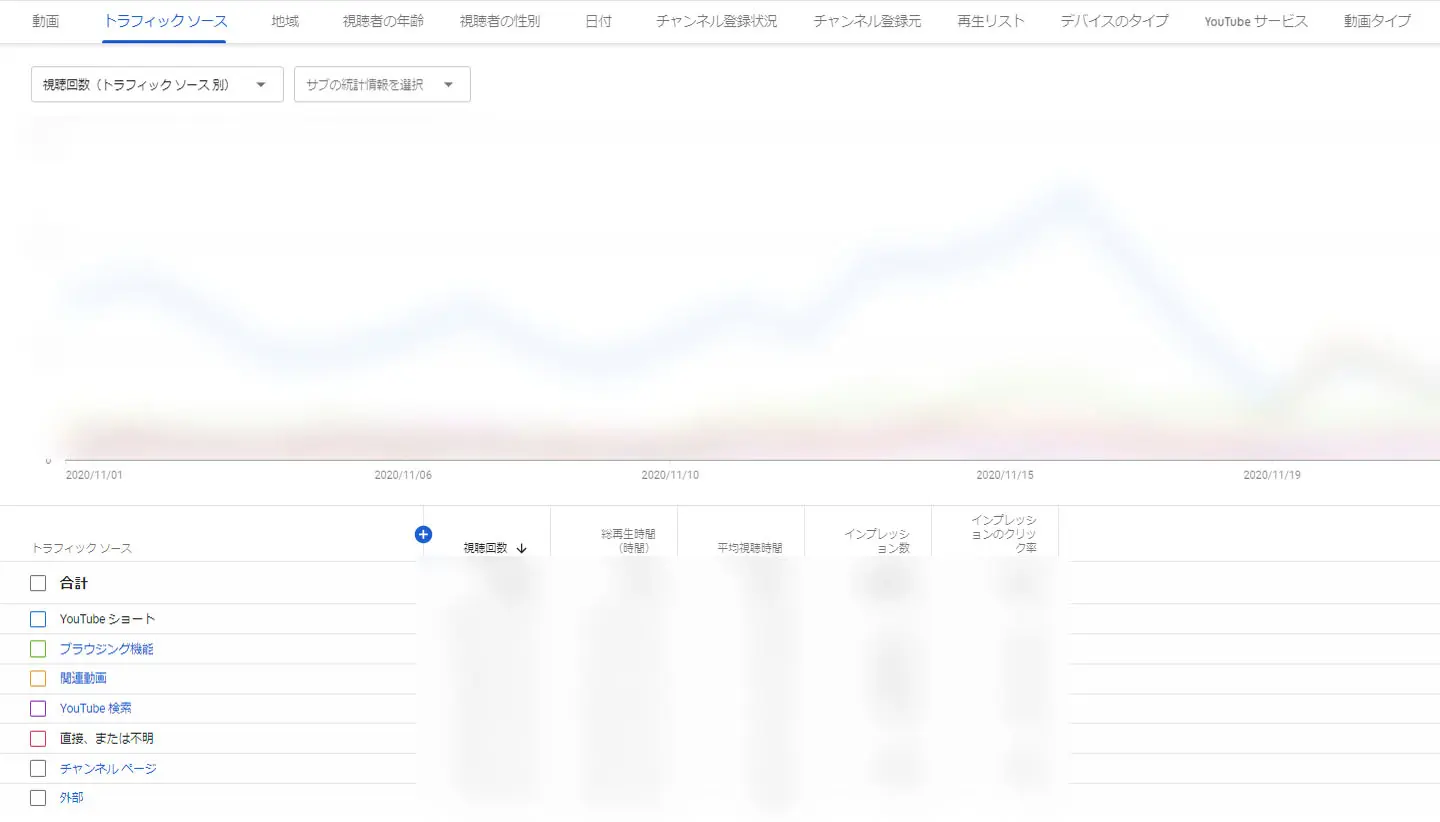The image size is (1440, 822).
Task: Select the YouTube サービス tab
Action: [x=1256, y=21]
